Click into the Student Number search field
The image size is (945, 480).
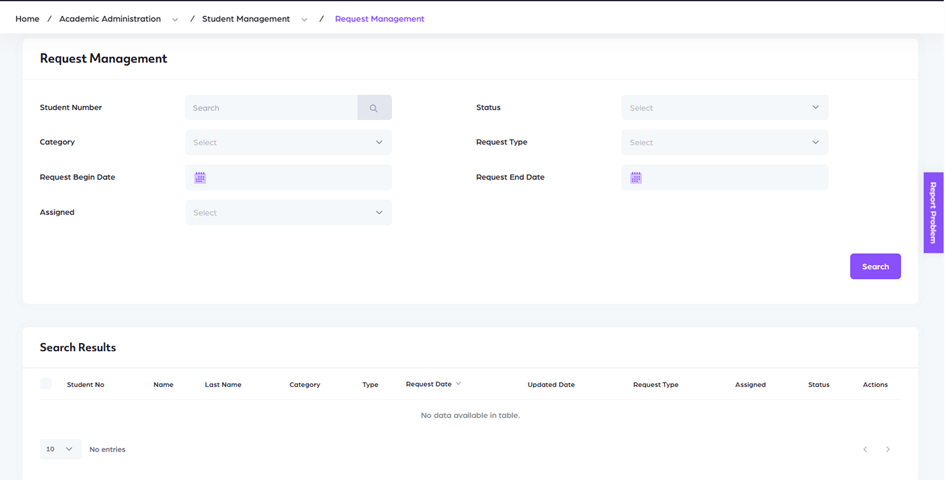(271, 108)
